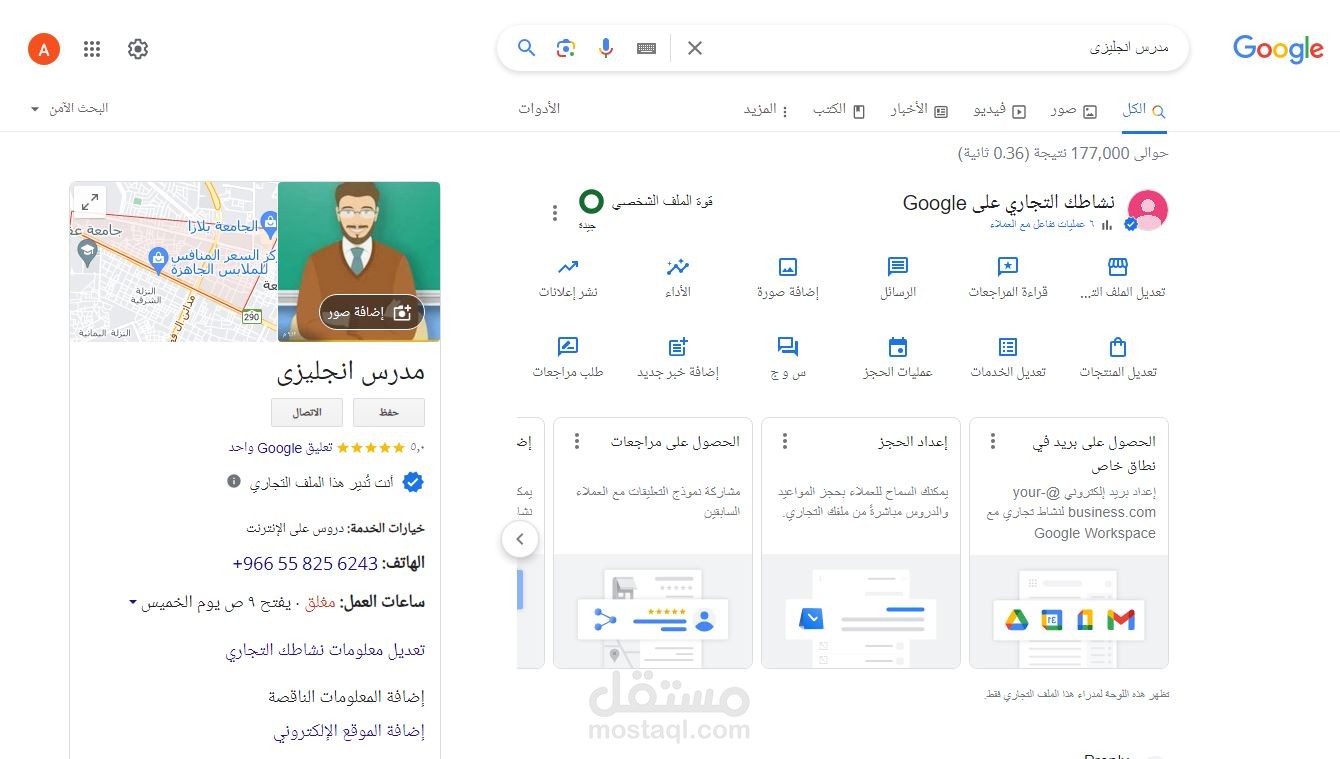Open الرسائل messages

[x=898, y=278]
